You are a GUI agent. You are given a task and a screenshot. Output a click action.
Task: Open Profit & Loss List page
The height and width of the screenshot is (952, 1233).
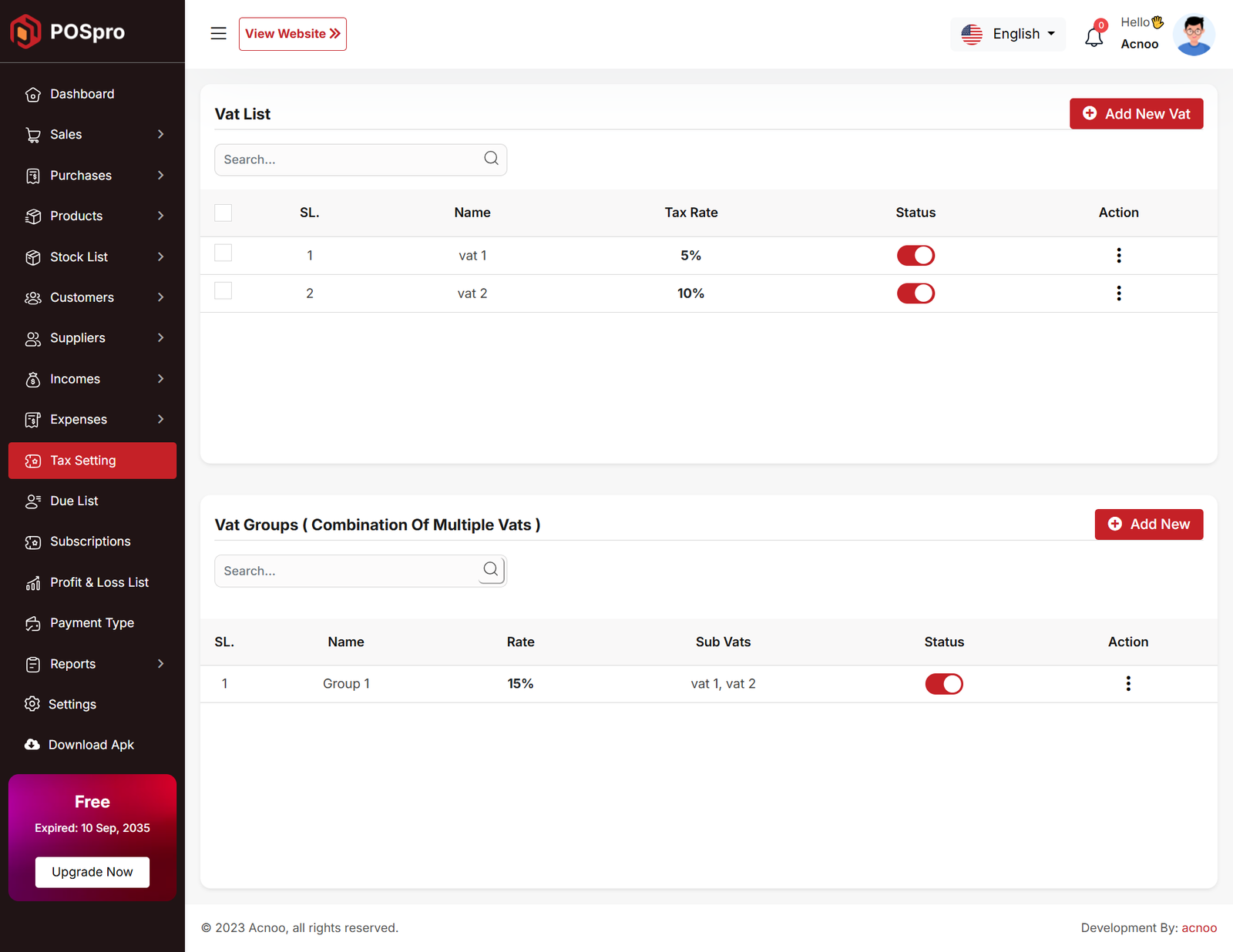pyautogui.click(x=99, y=582)
